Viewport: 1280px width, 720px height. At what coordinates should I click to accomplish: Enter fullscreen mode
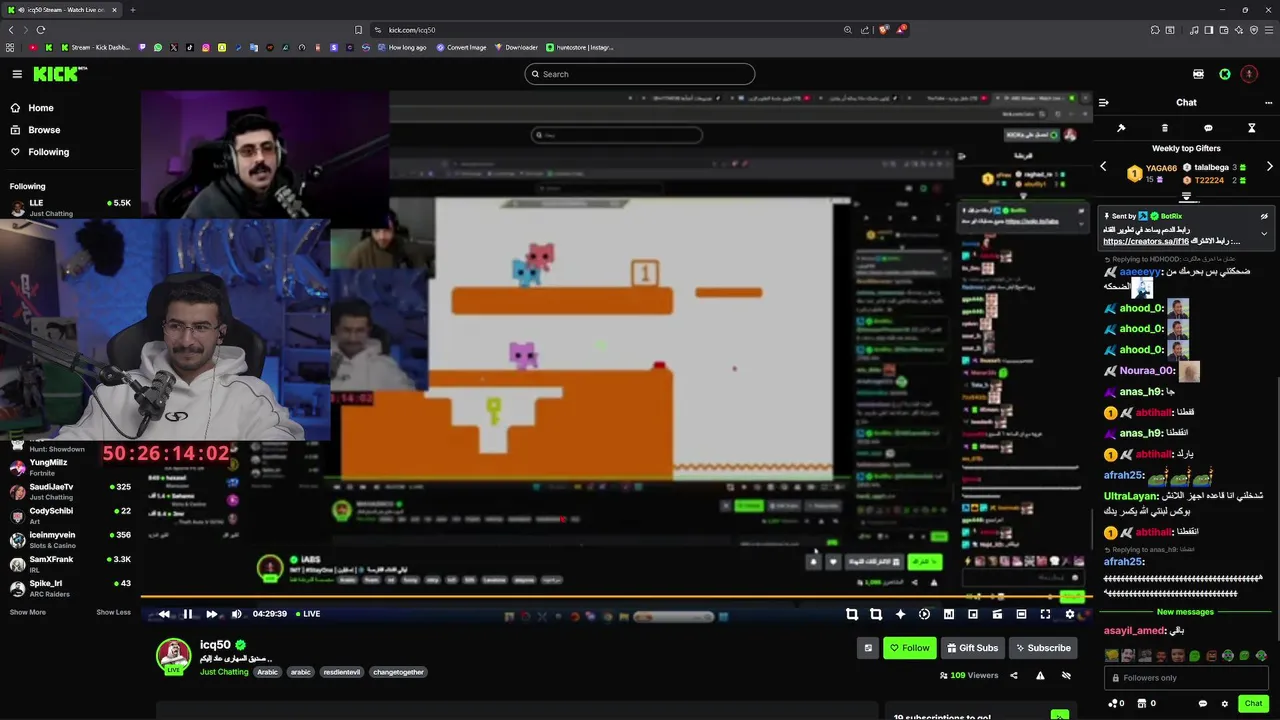pyautogui.click(x=1045, y=614)
